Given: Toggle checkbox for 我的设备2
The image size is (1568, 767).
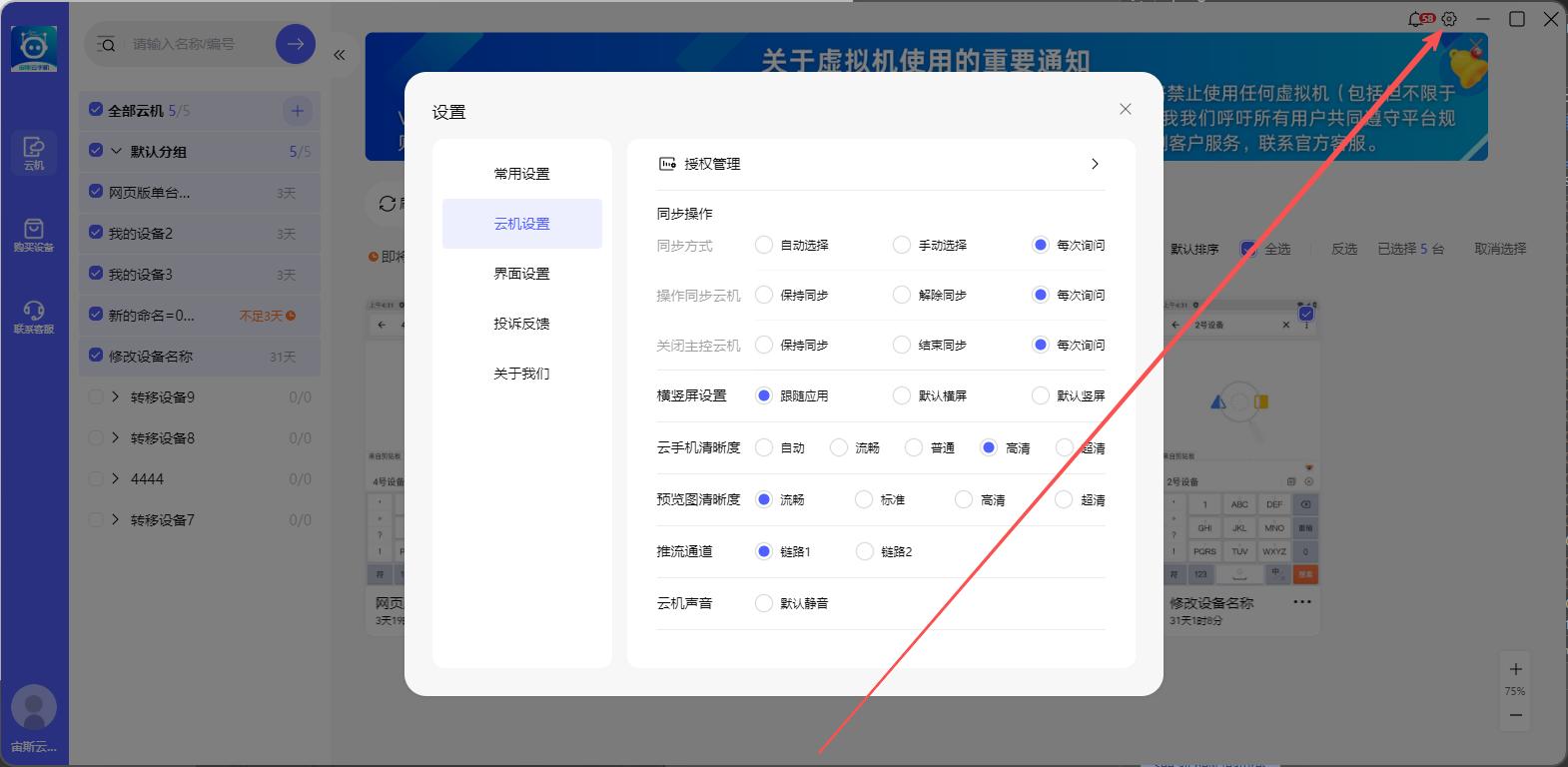Looking at the screenshot, I should (x=96, y=232).
